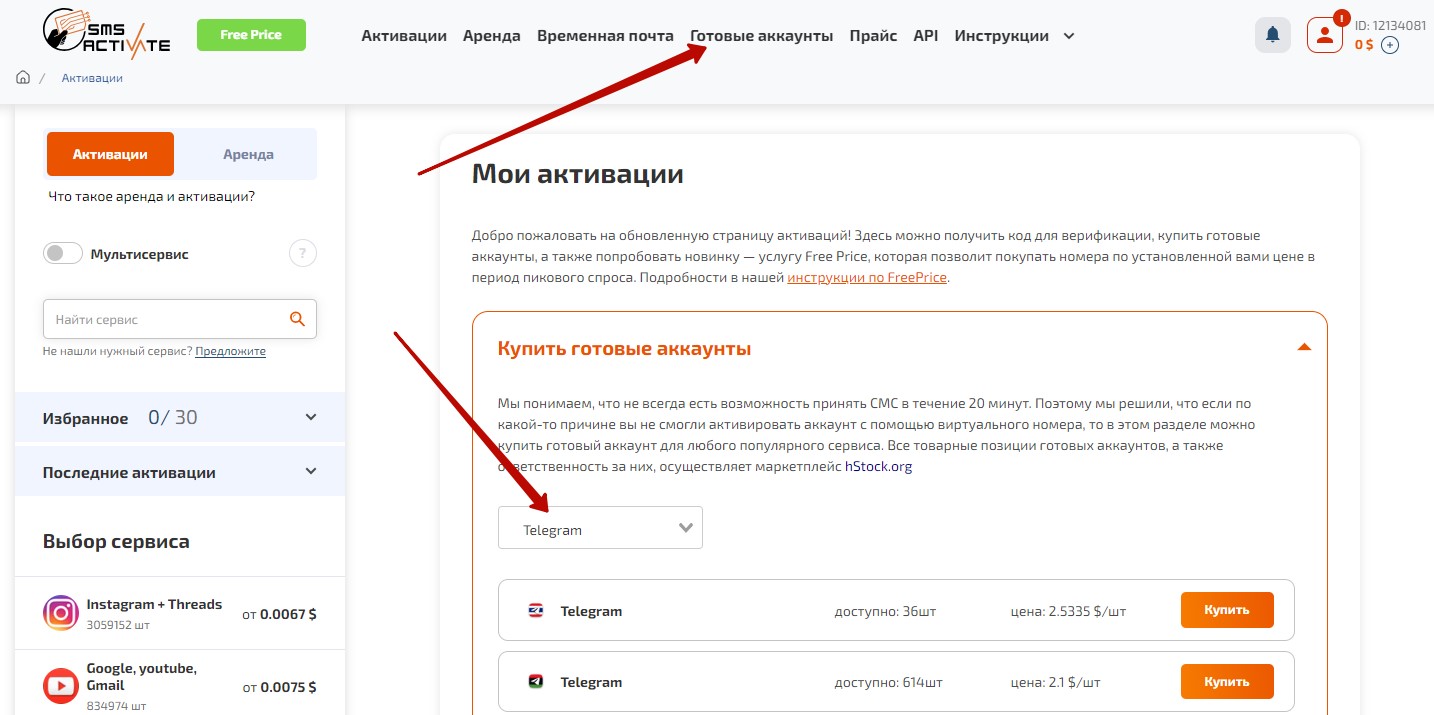Click the SMS Activate logo
The height and width of the screenshot is (715, 1434).
[107, 34]
